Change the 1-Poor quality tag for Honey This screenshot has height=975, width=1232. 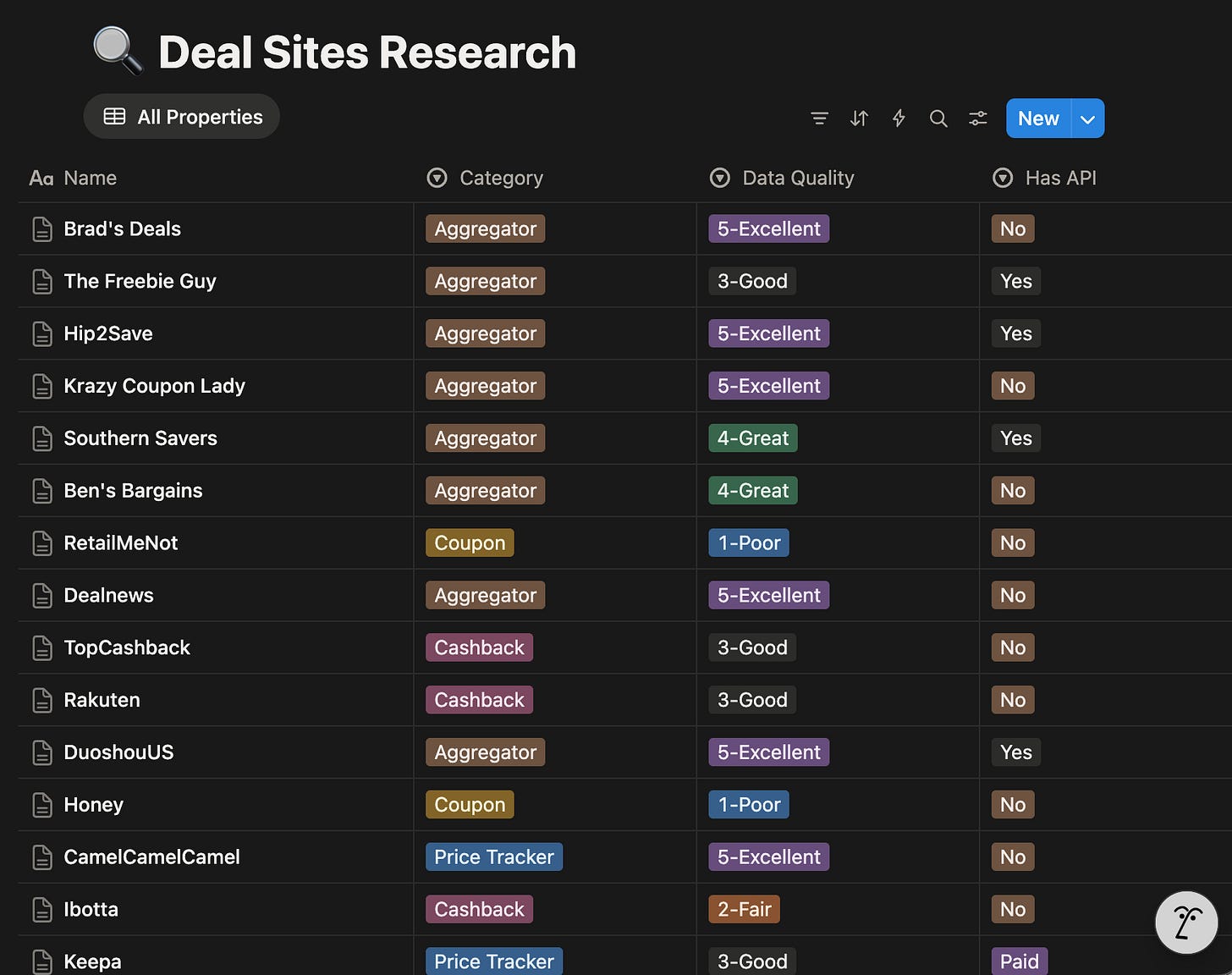tap(749, 804)
